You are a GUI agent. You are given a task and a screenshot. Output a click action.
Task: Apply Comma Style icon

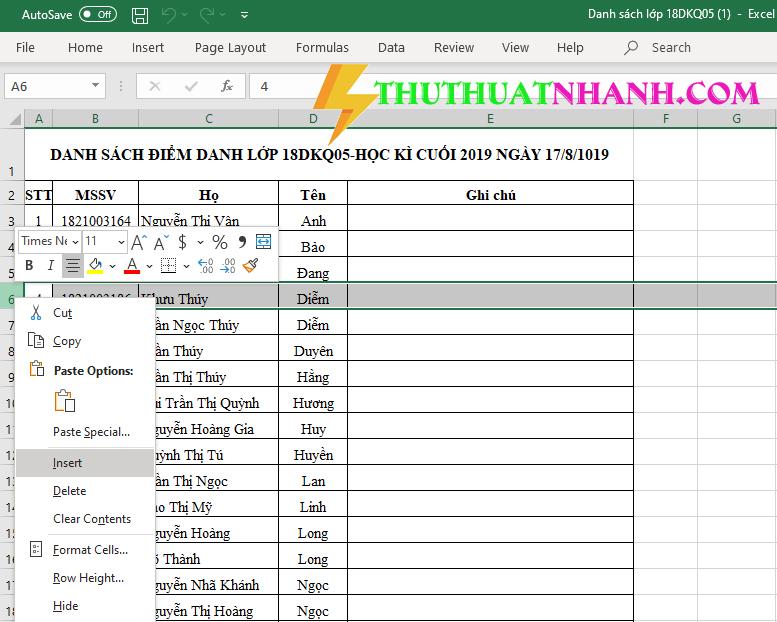coord(242,242)
